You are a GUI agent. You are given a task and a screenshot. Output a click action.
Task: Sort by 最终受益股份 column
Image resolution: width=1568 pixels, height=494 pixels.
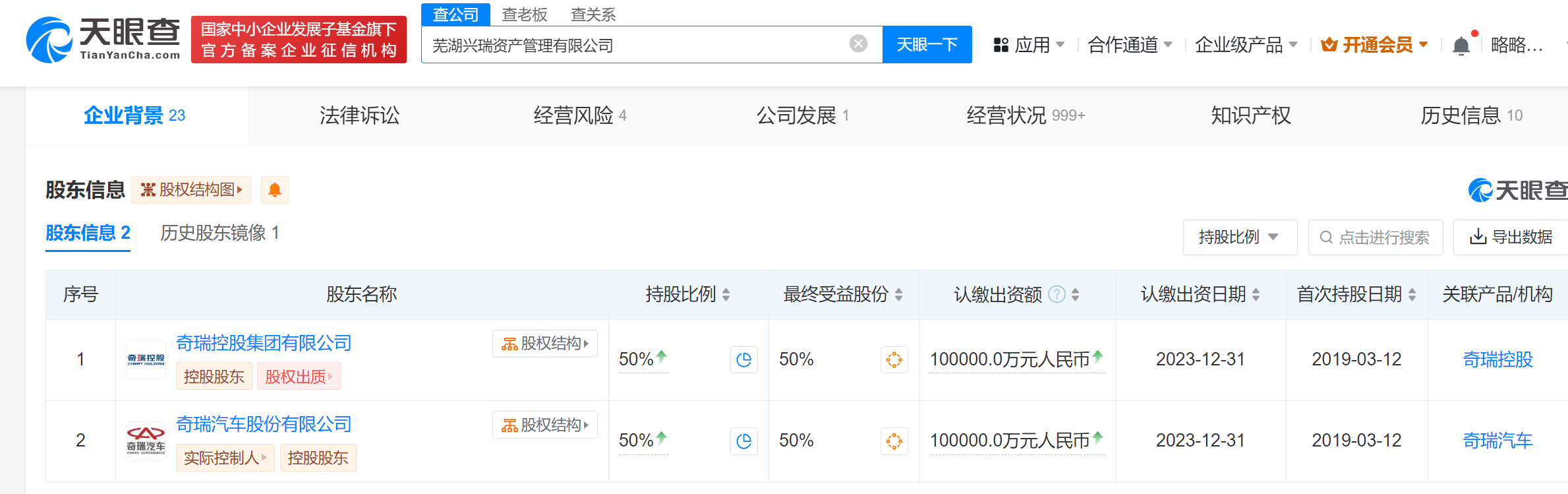[x=898, y=295]
